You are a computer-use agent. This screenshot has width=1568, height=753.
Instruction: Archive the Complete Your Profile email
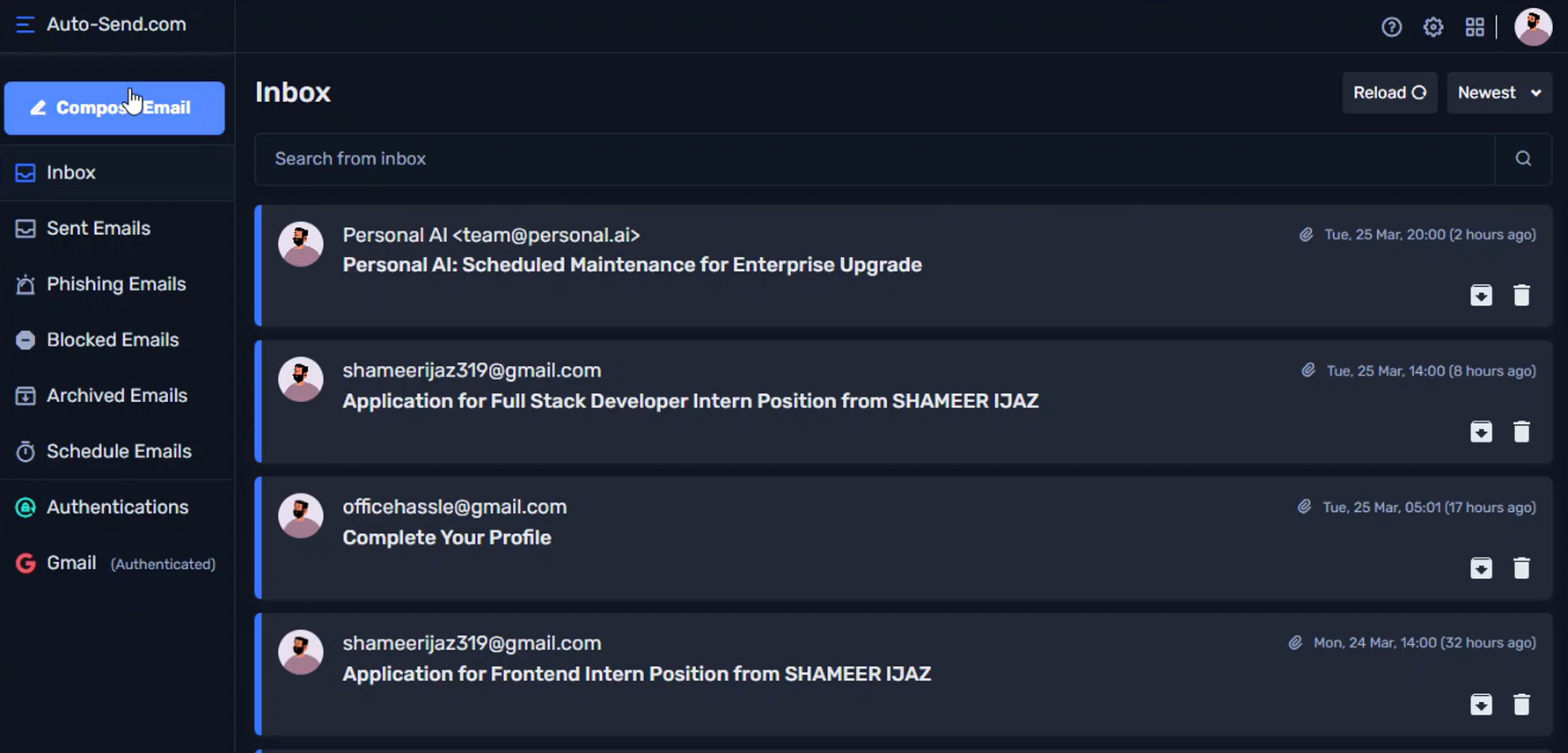[x=1481, y=567]
